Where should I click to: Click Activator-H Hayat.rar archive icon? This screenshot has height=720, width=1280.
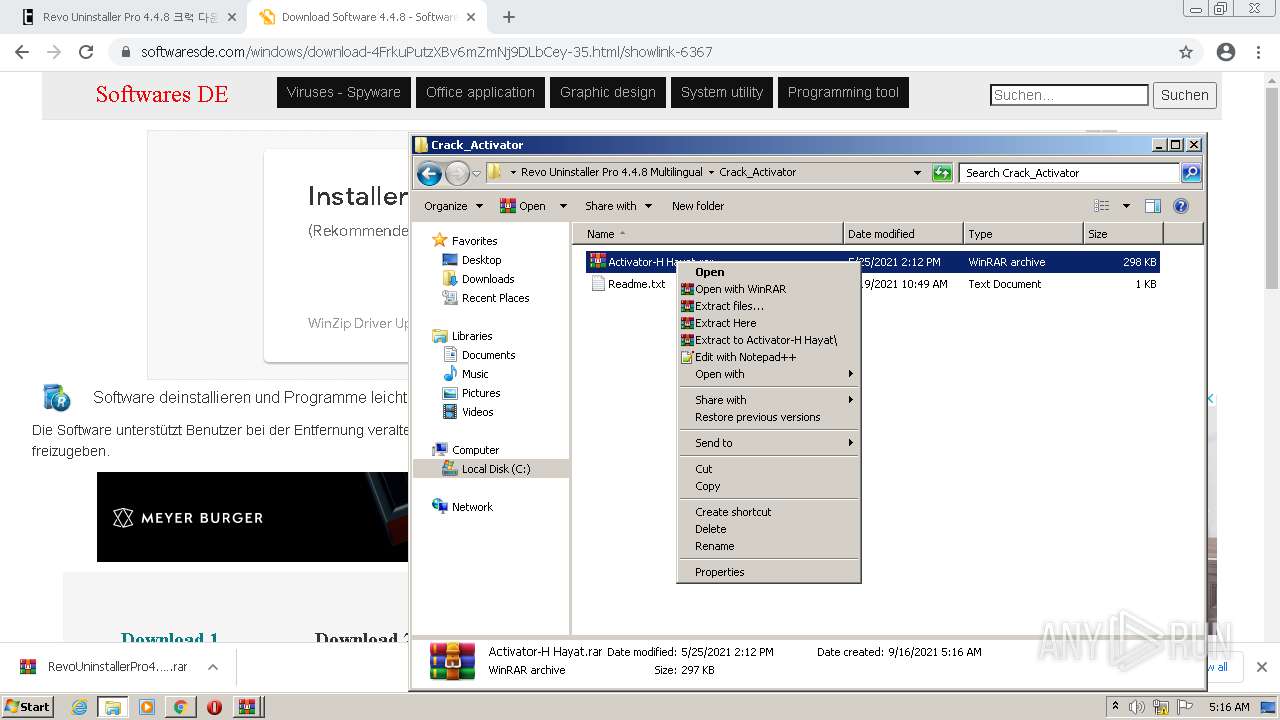tap(598, 262)
